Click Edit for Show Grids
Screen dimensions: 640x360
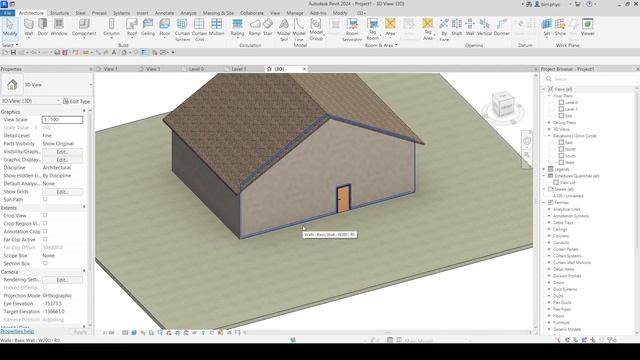pyautogui.click(x=62, y=191)
